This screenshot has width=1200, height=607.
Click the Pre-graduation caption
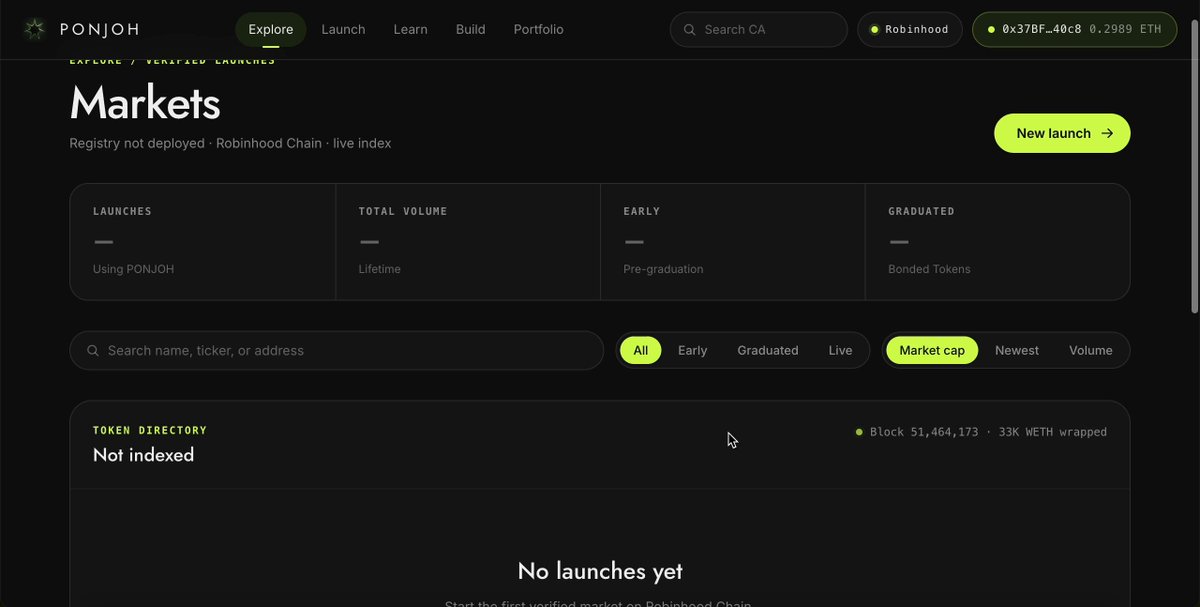pyautogui.click(x=663, y=270)
